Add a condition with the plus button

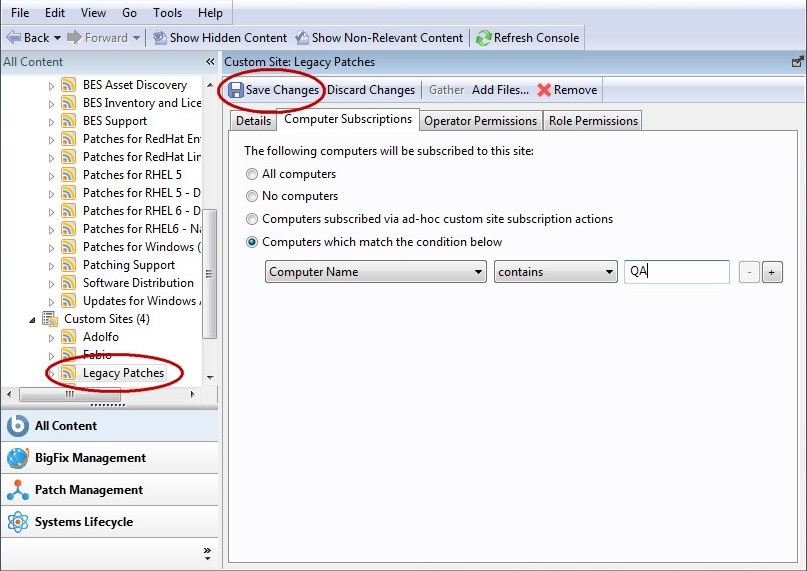point(771,272)
